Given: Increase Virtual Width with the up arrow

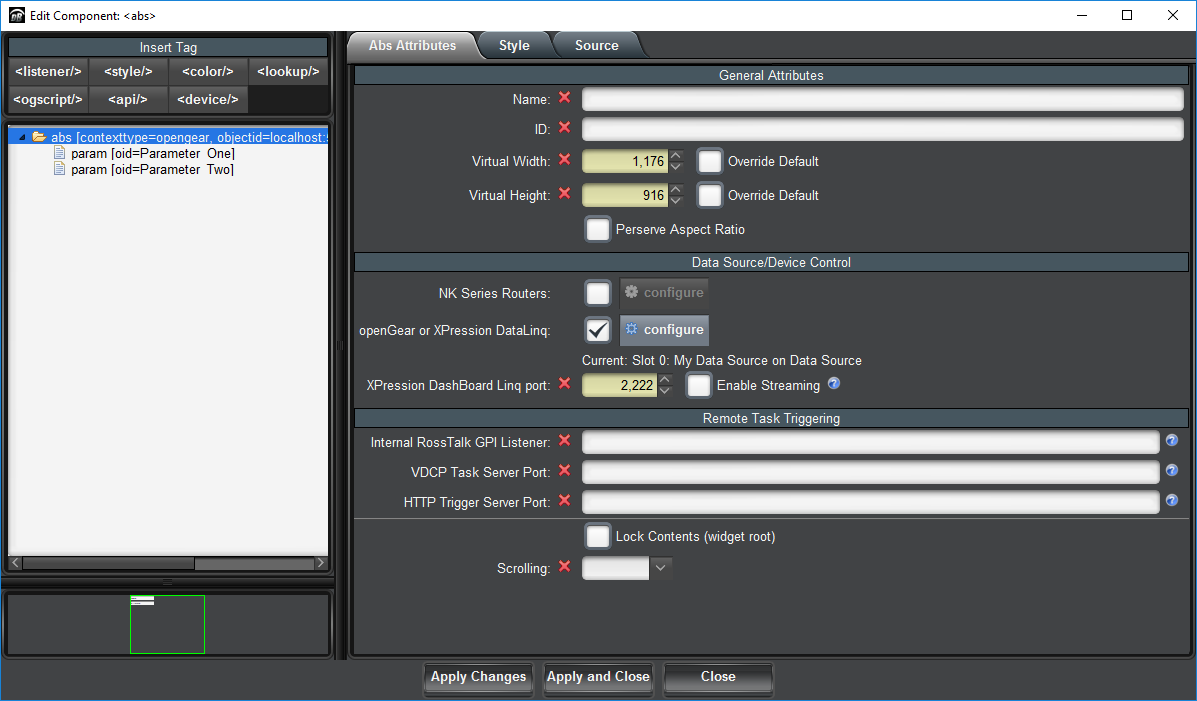Looking at the screenshot, I should click(x=676, y=155).
